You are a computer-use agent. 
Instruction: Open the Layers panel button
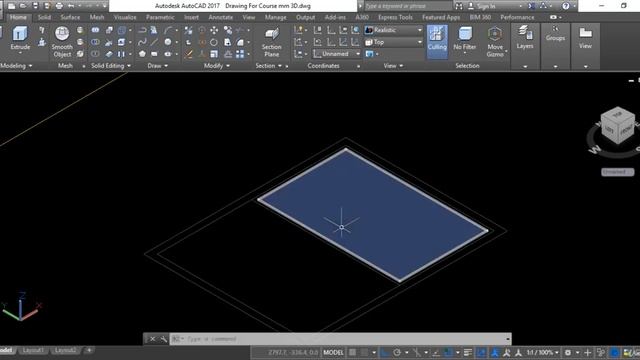click(525, 38)
